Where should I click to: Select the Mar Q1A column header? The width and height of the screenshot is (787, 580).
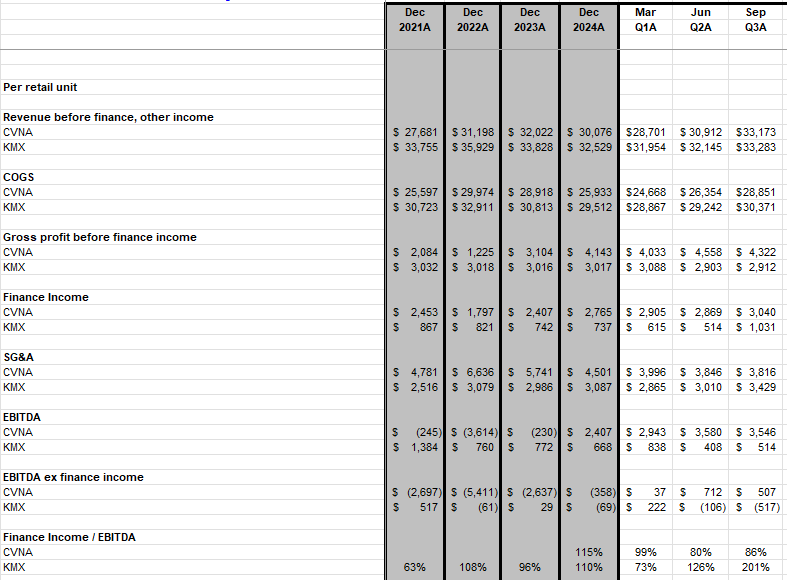coord(645,20)
